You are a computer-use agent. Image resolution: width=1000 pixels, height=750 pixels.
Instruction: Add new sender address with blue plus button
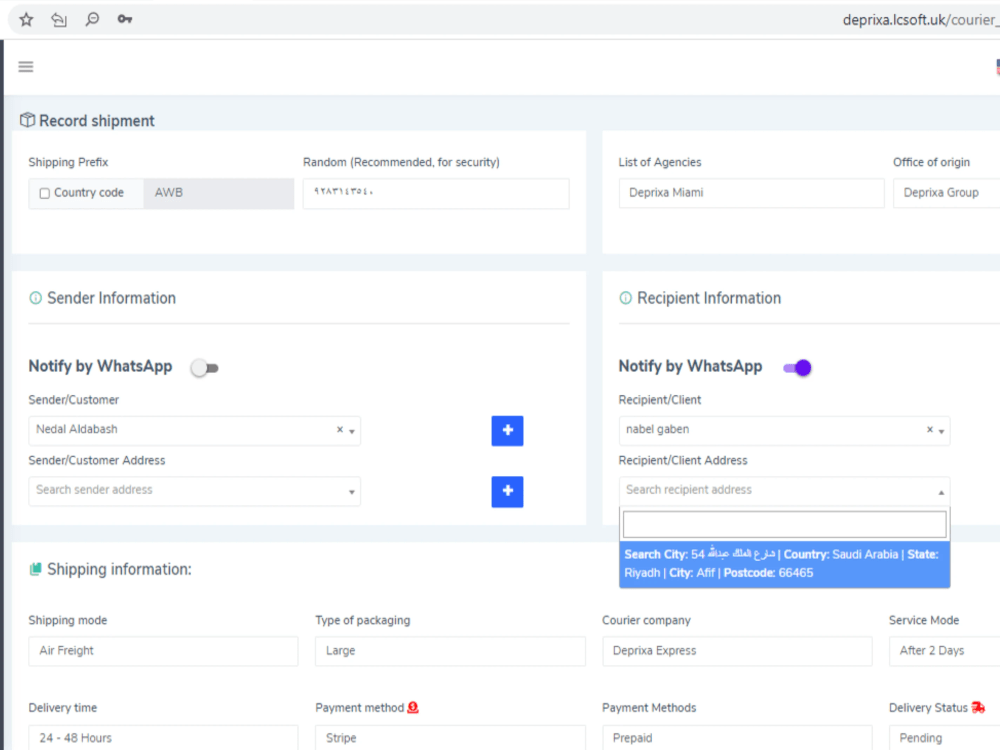(x=507, y=491)
